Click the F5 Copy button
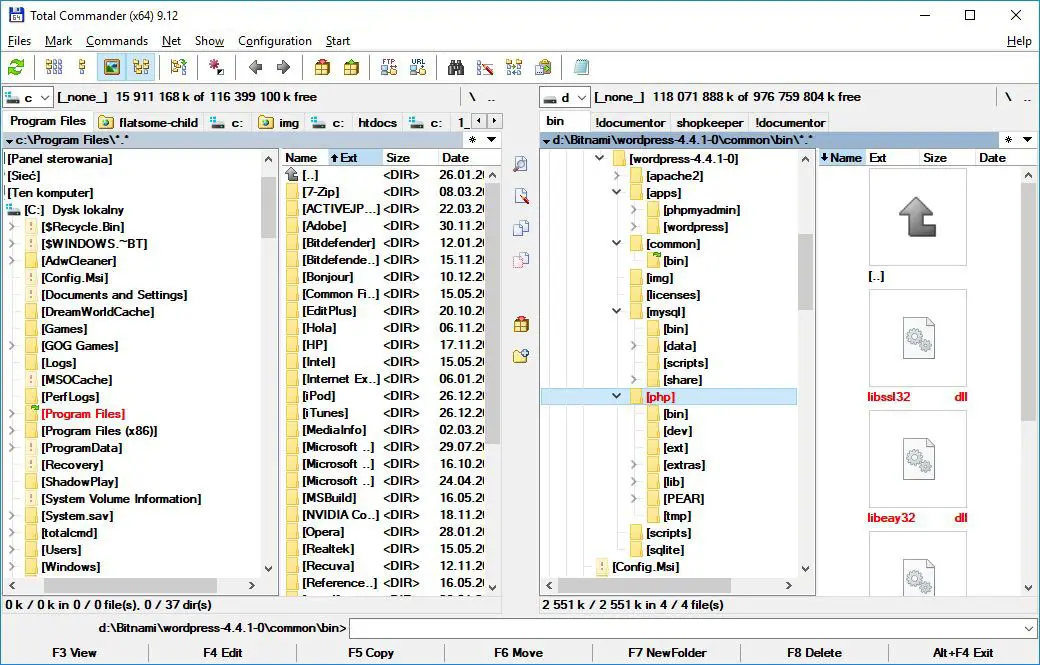1040x665 pixels. pyautogui.click(x=371, y=652)
